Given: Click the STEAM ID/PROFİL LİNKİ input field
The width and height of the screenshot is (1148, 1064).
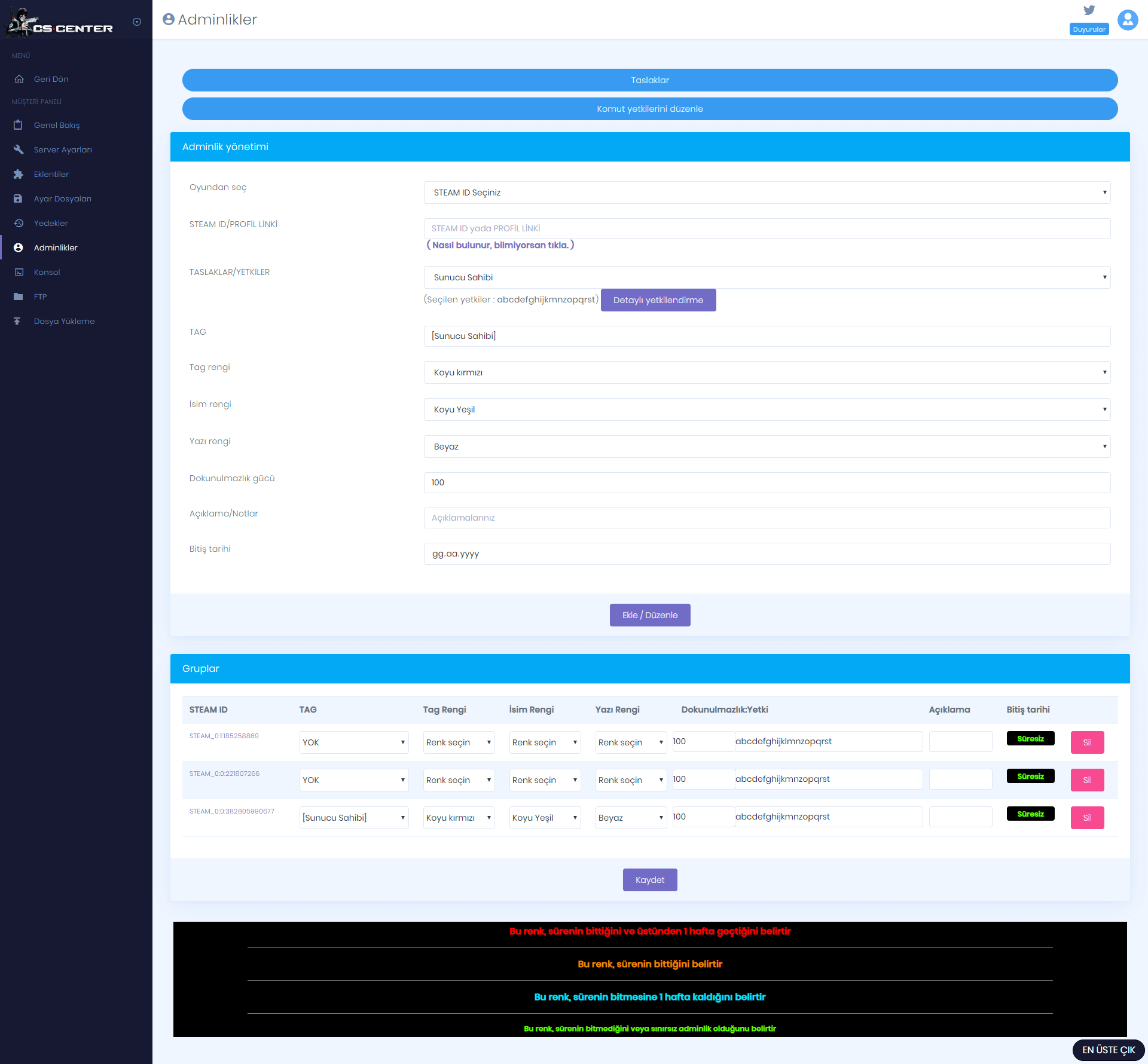Looking at the screenshot, I should click(767, 228).
